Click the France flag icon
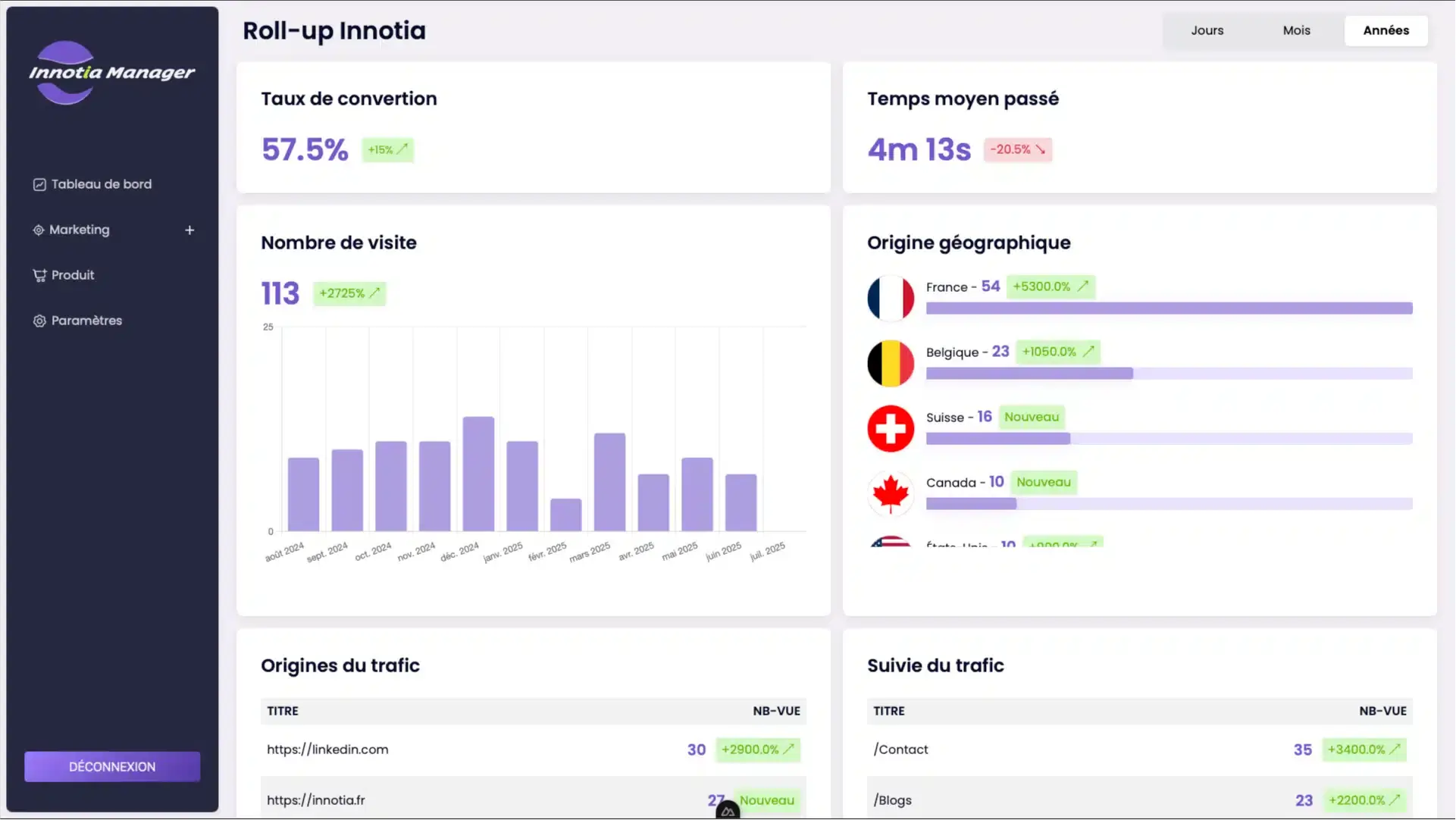This screenshot has width=1456, height=820. [891, 298]
